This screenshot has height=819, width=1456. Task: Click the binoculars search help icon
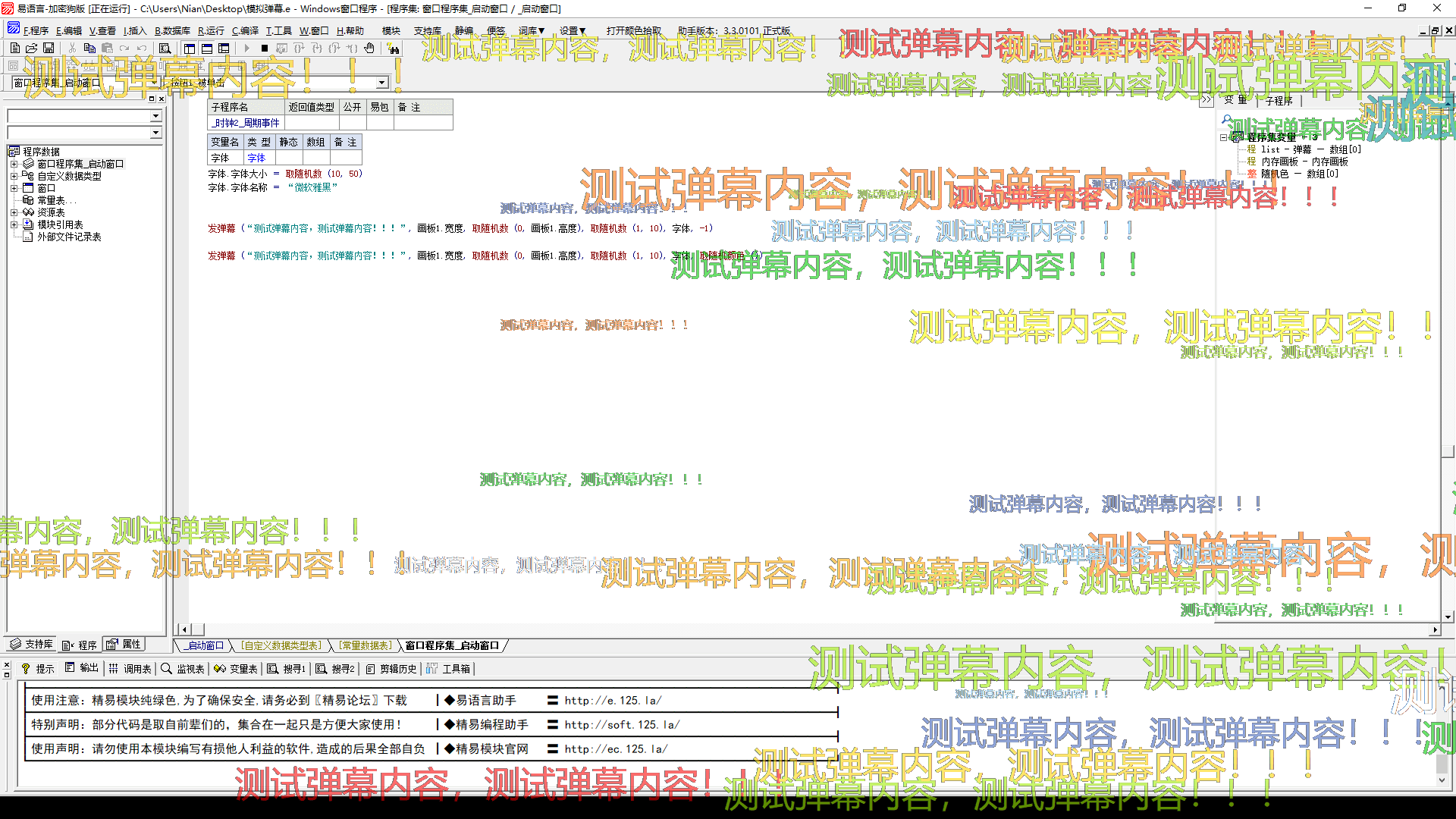[x=394, y=49]
